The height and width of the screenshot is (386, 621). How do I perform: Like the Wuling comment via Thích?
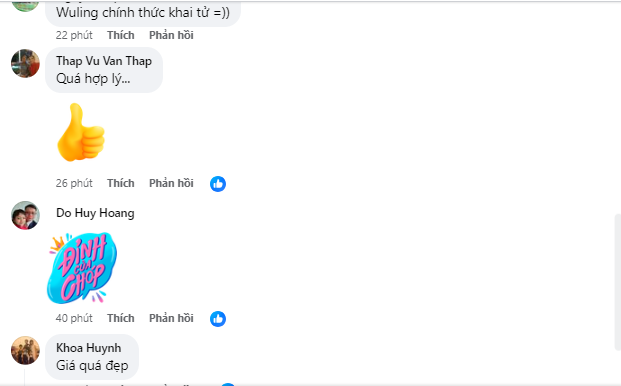(121, 35)
